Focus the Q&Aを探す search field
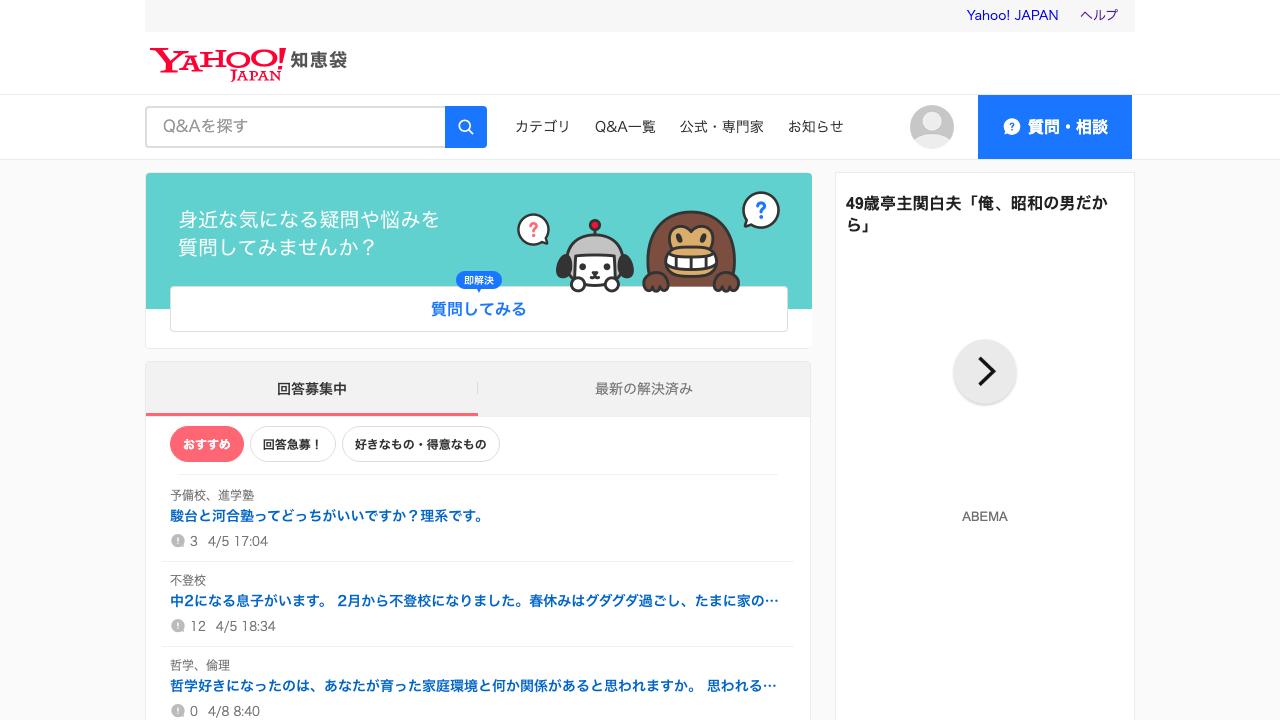Image resolution: width=1280 pixels, height=720 pixels. click(295, 127)
